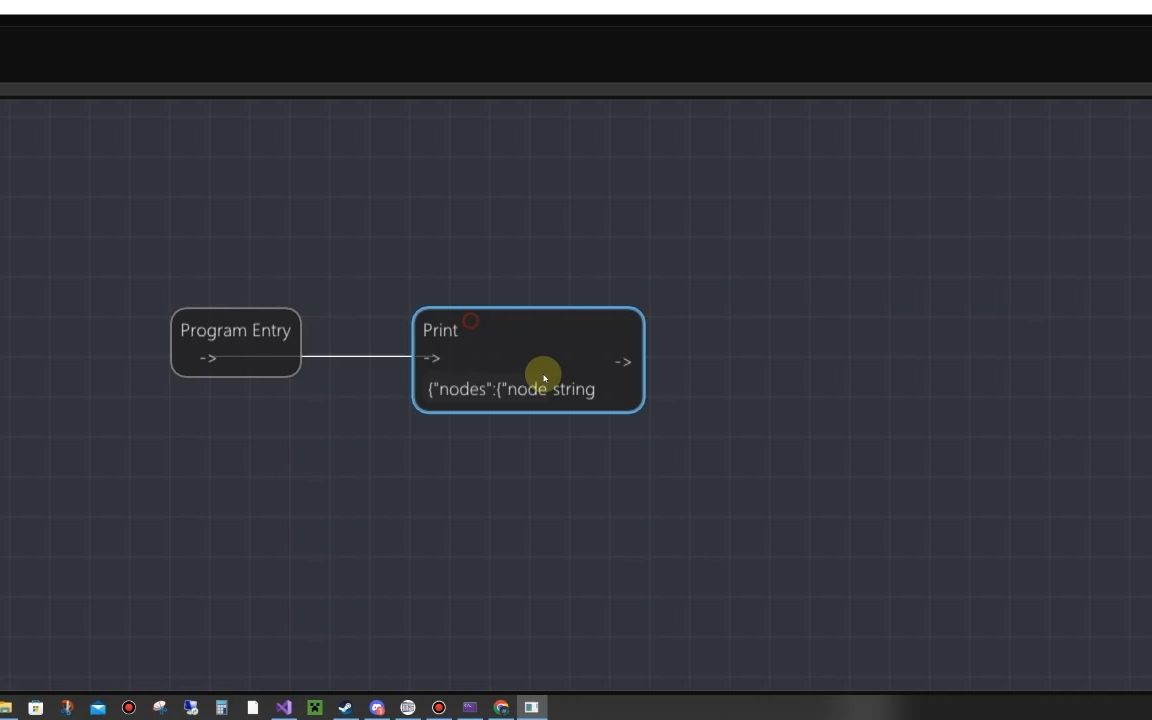
Task: Open the Snipping Tool taskbar icon
Action: (159, 708)
